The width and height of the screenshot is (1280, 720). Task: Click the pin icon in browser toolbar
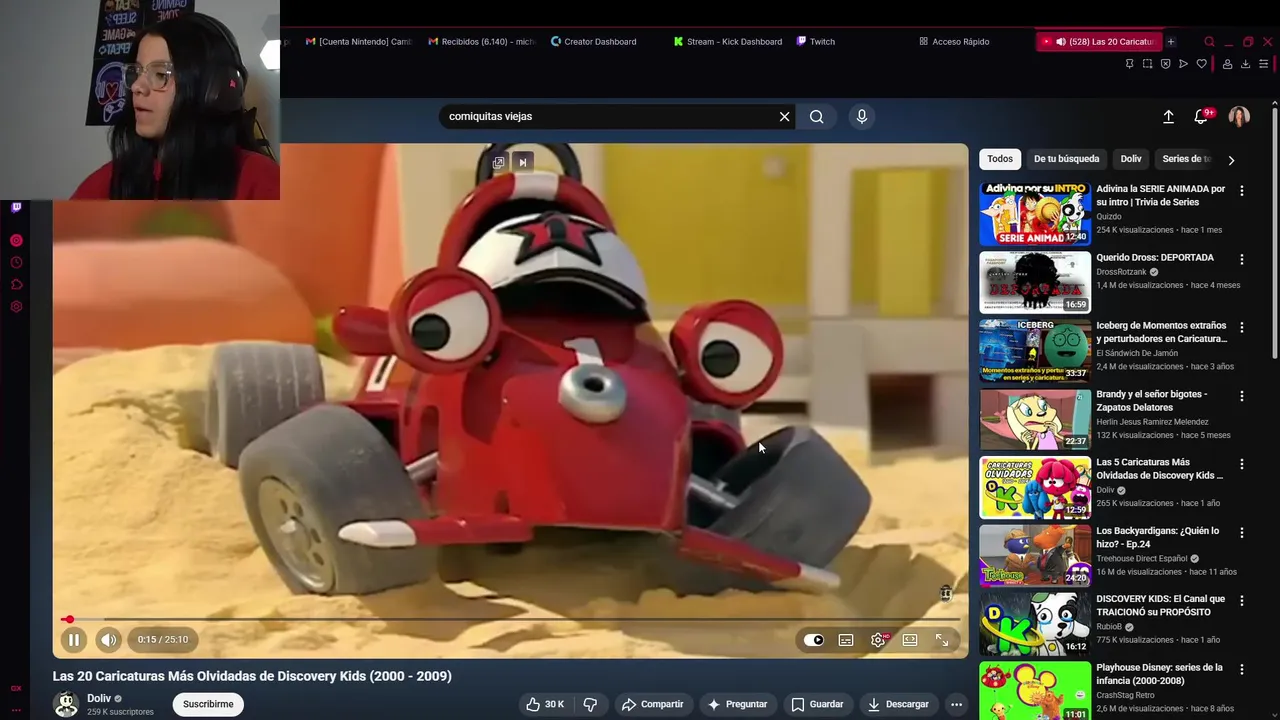pos(1130,64)
